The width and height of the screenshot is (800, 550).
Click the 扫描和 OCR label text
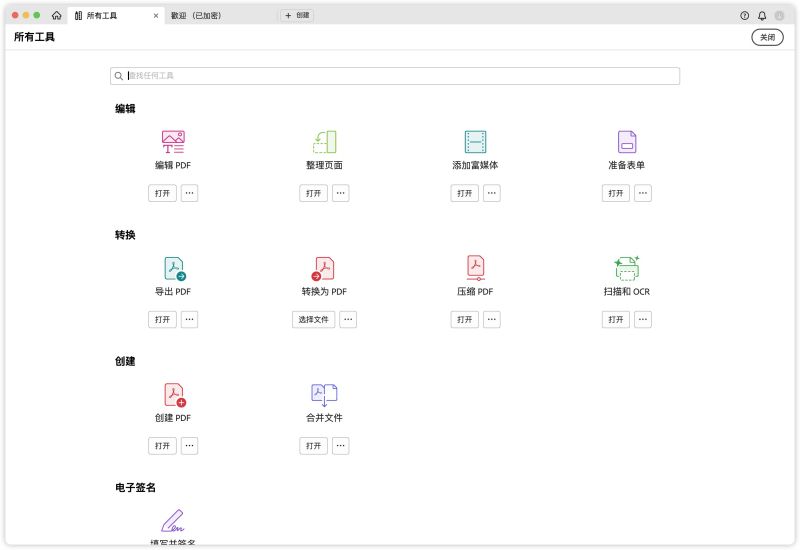point(627,292)
